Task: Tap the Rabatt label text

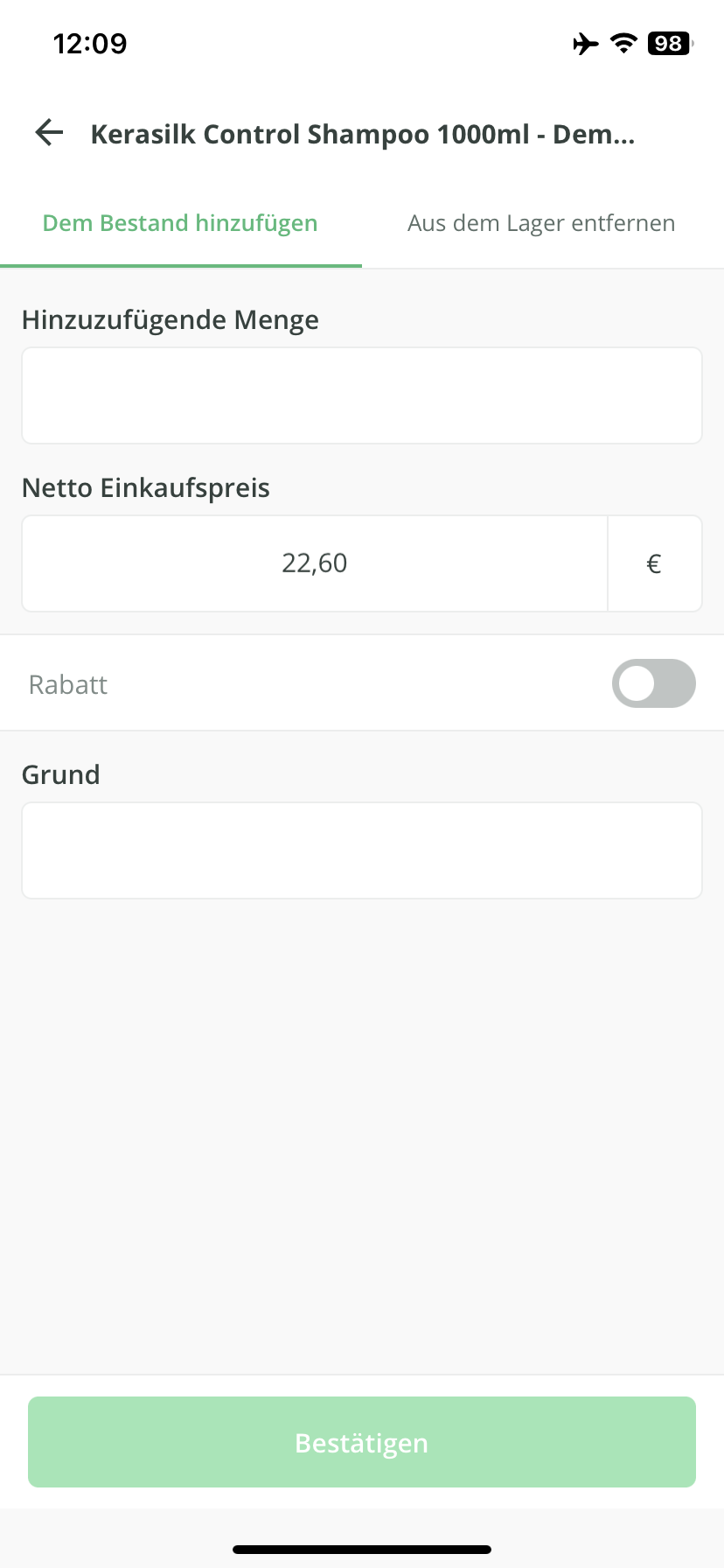Action: [x=68, y=685]
